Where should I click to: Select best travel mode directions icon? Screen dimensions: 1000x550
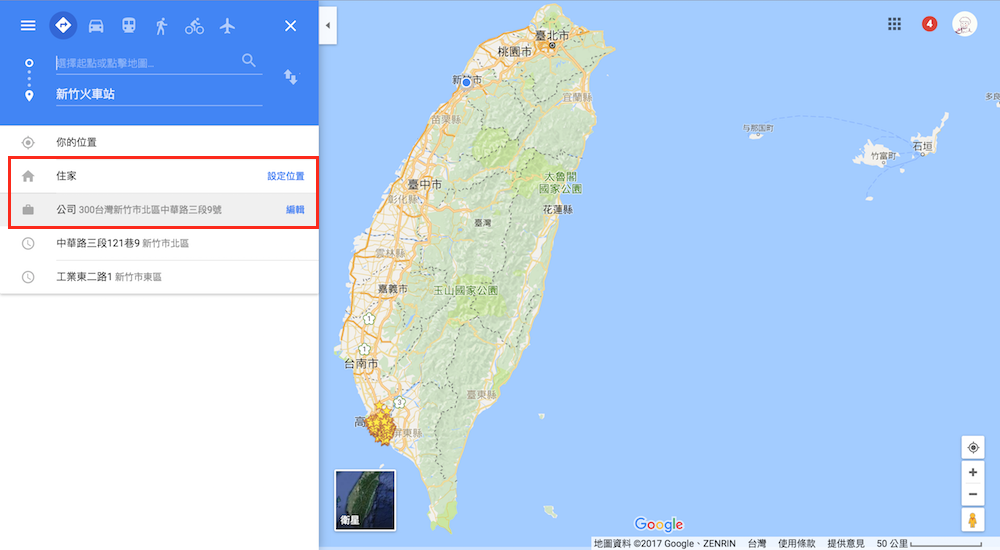click(x=63, y=26)
